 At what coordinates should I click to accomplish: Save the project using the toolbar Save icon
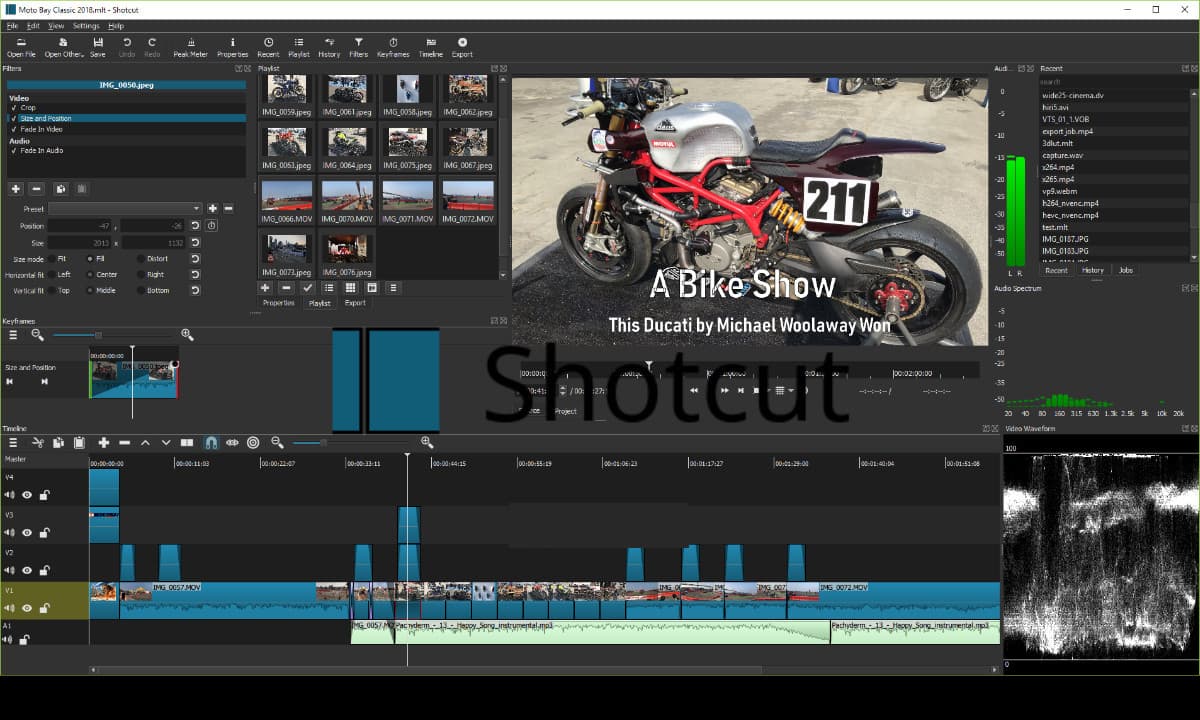pos(98,47)
